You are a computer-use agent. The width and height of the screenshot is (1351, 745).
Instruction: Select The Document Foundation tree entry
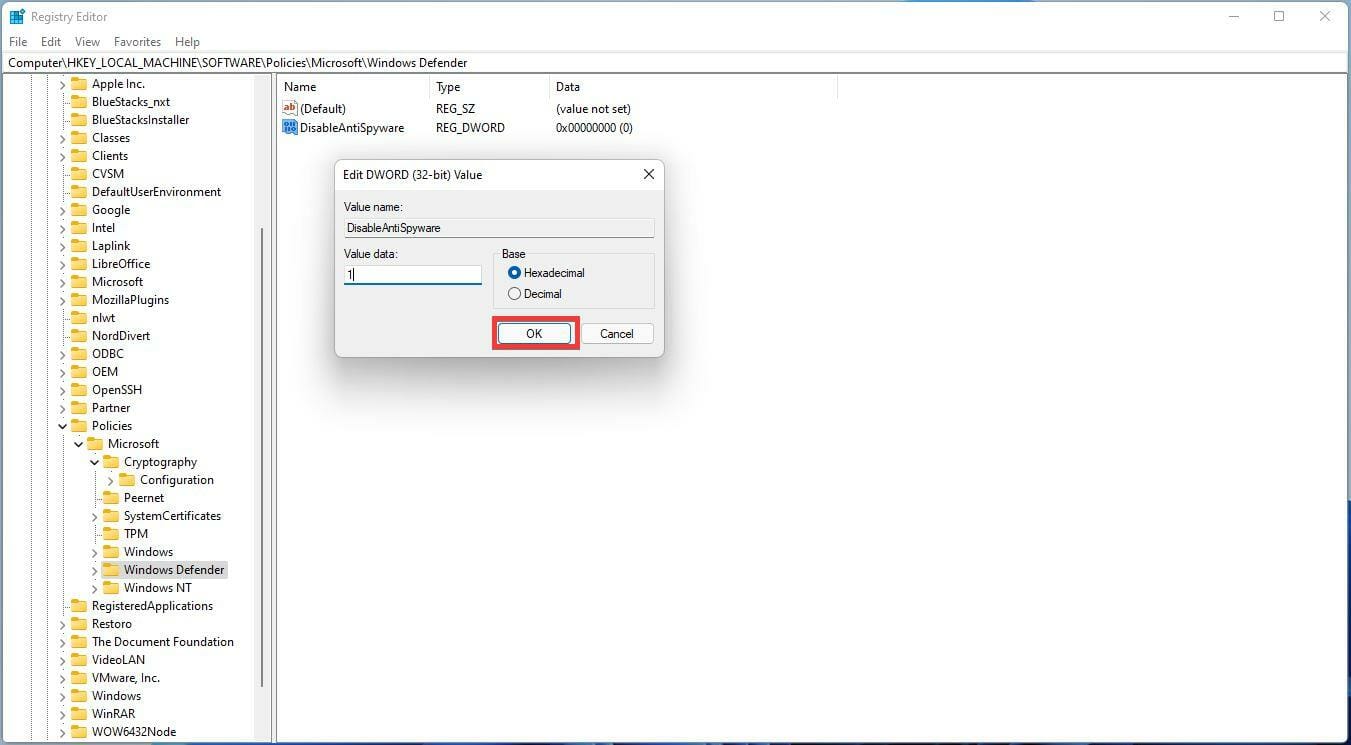[x=163, y=642]
